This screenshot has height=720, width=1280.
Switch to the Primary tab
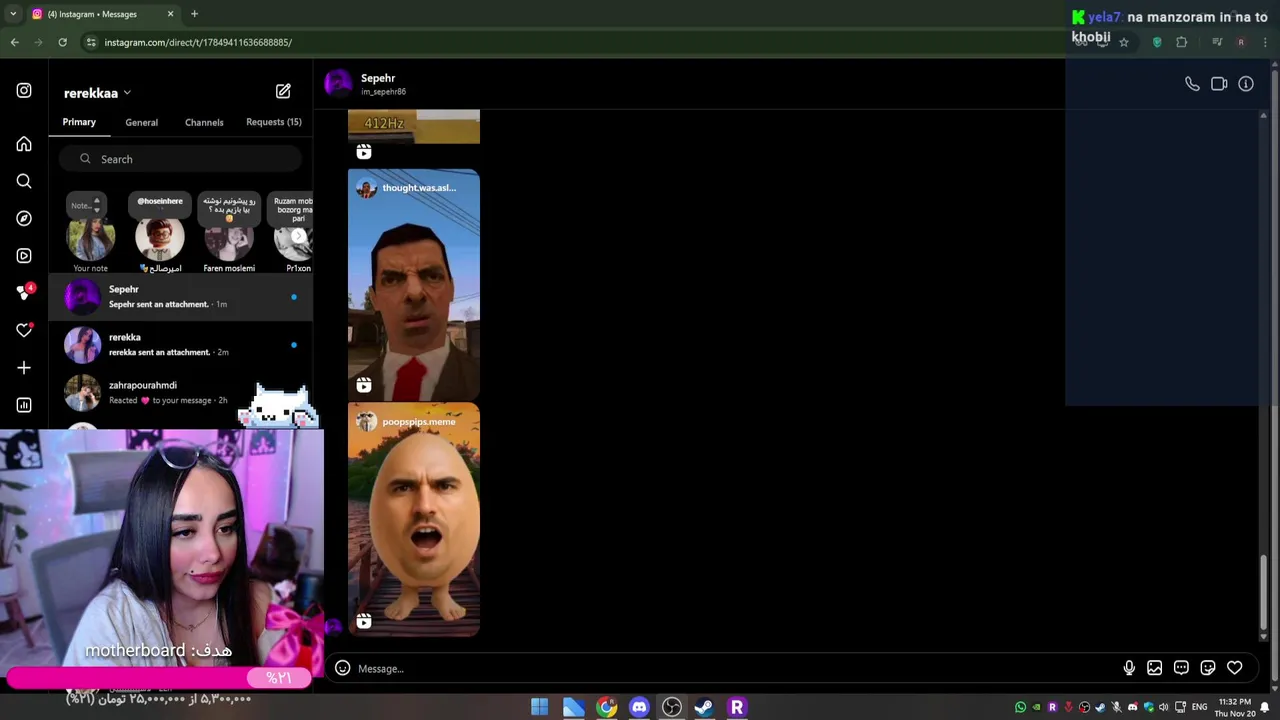79,122
